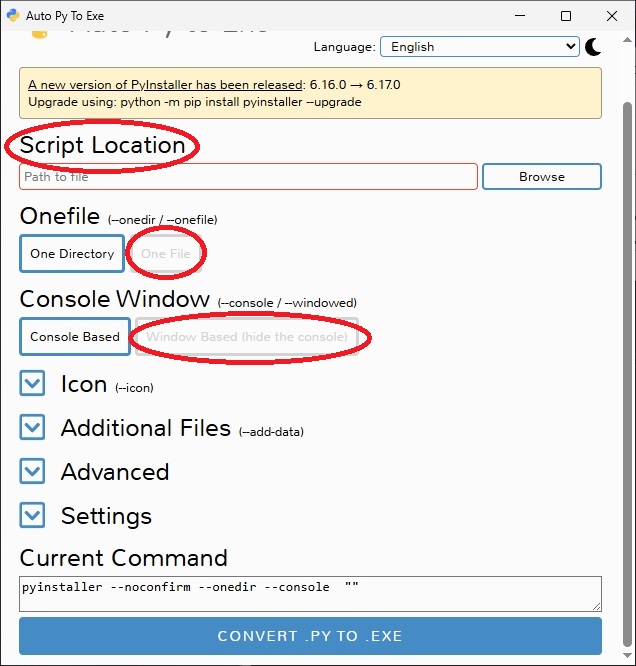Screen dimensions: 636x666
Task: Open the Language dropdown
Action: click(x=479, y=47)
